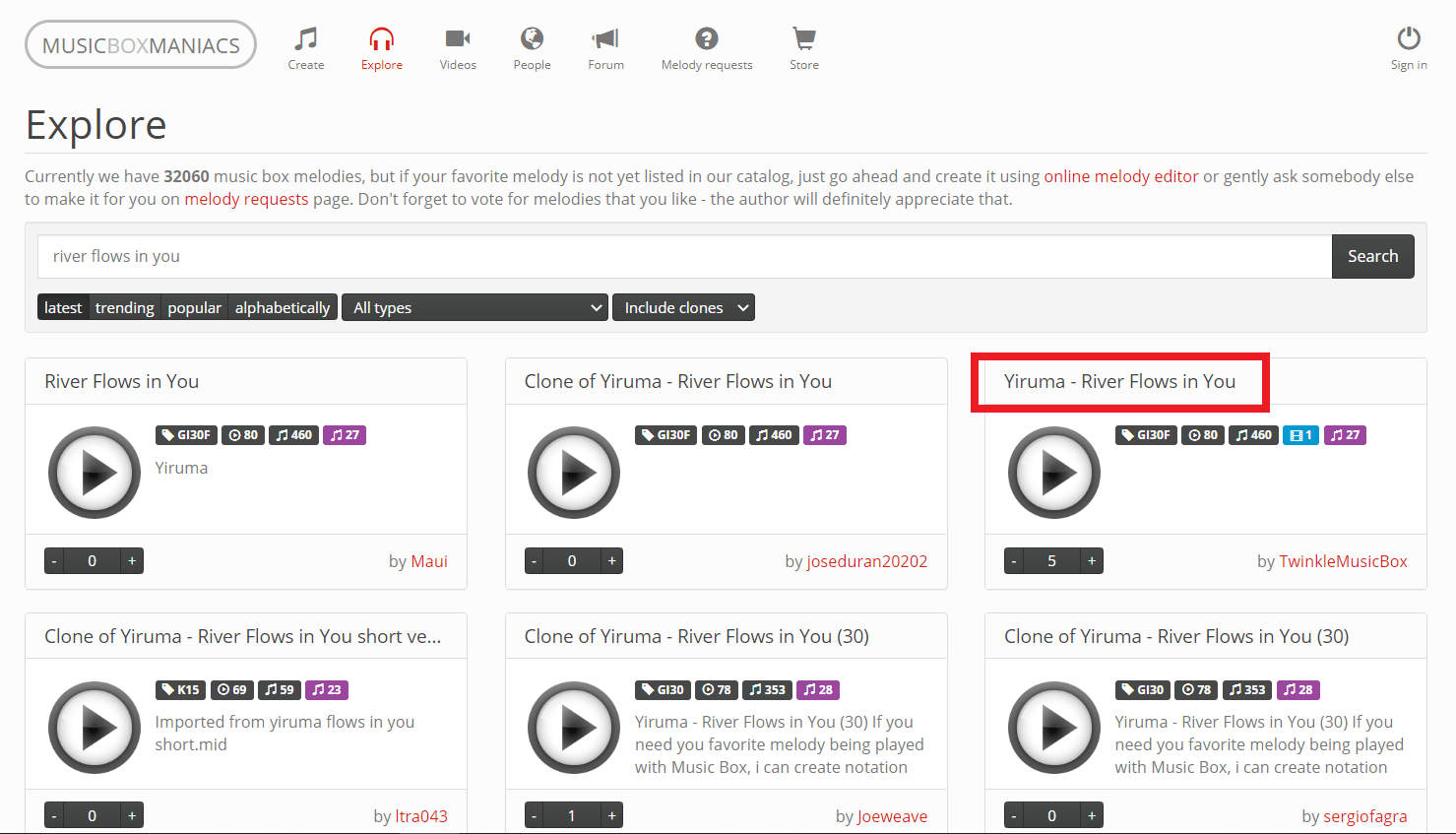Downvote the clone by Joeweave

[x=534, y=815]
